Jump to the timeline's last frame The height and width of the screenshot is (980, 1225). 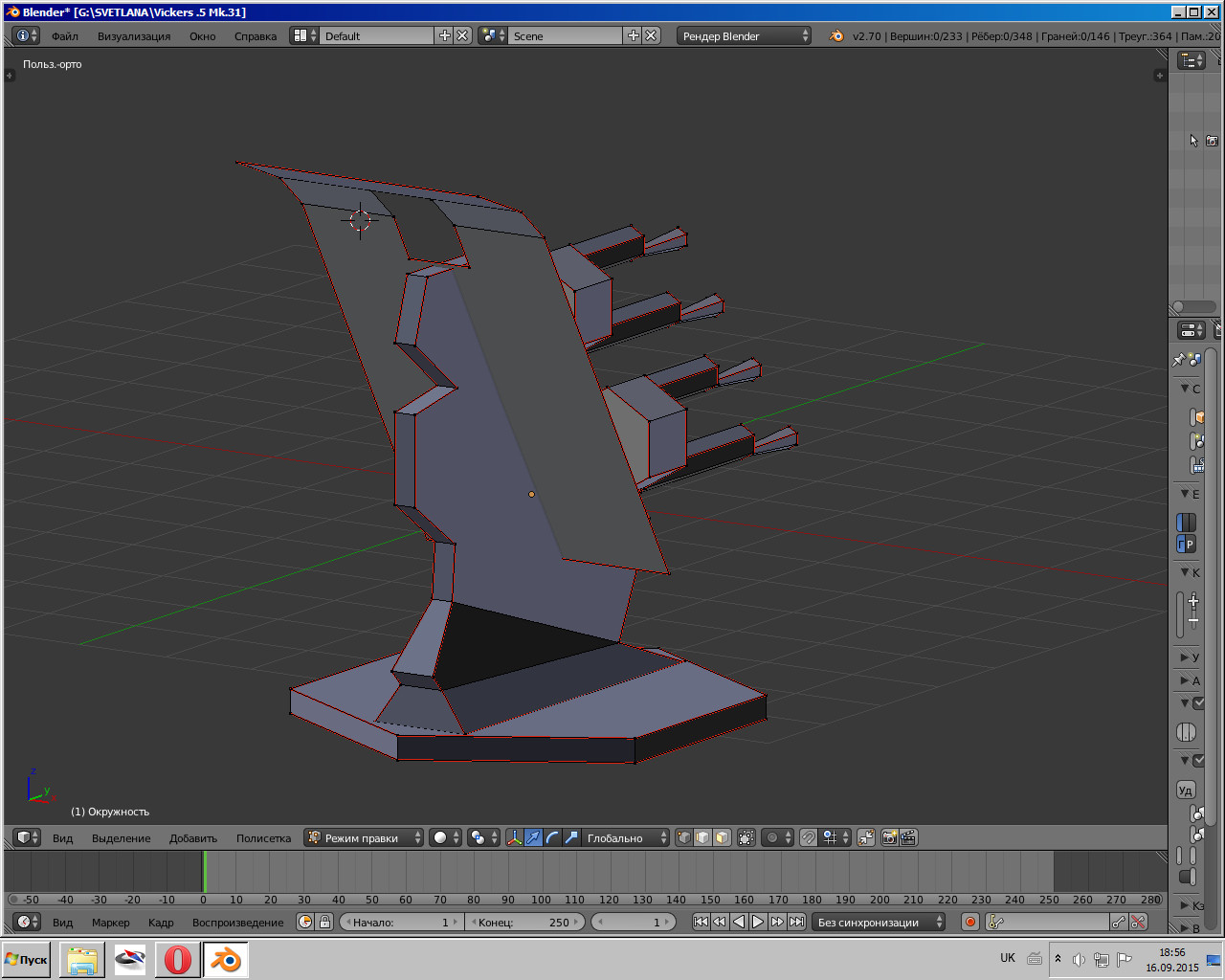(x=796, y=922)
